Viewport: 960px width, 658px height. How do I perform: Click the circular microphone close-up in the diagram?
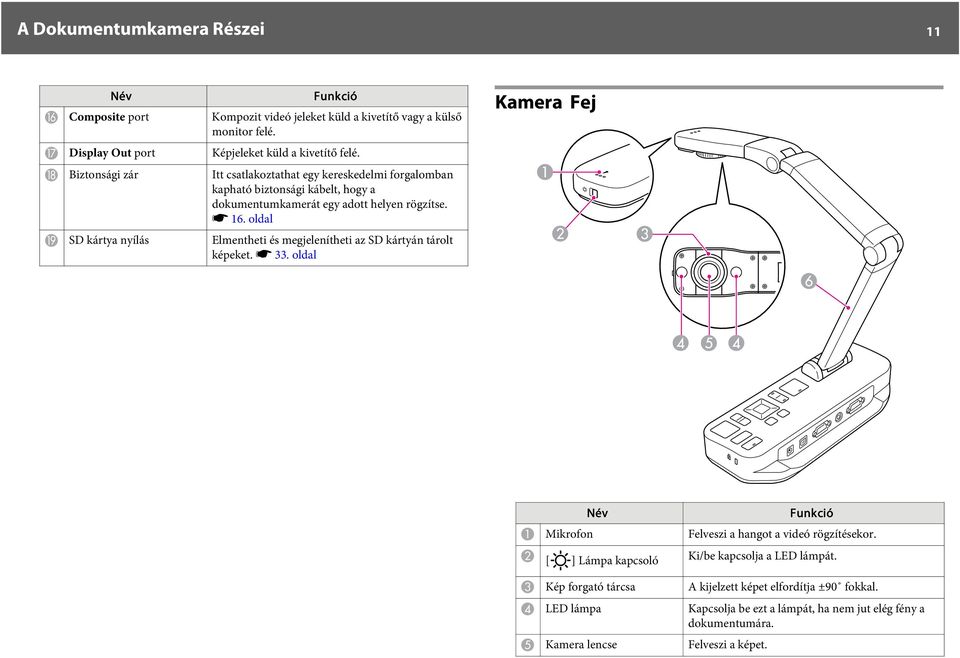tap(607, 177)
